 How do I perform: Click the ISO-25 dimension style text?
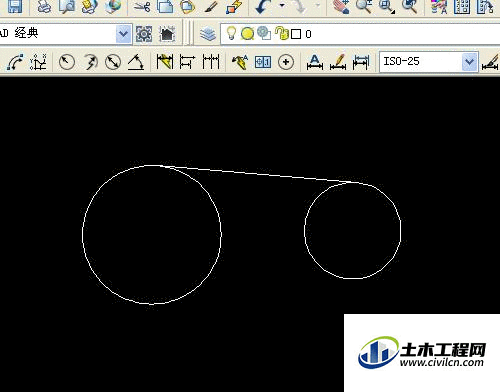[401, 61]
